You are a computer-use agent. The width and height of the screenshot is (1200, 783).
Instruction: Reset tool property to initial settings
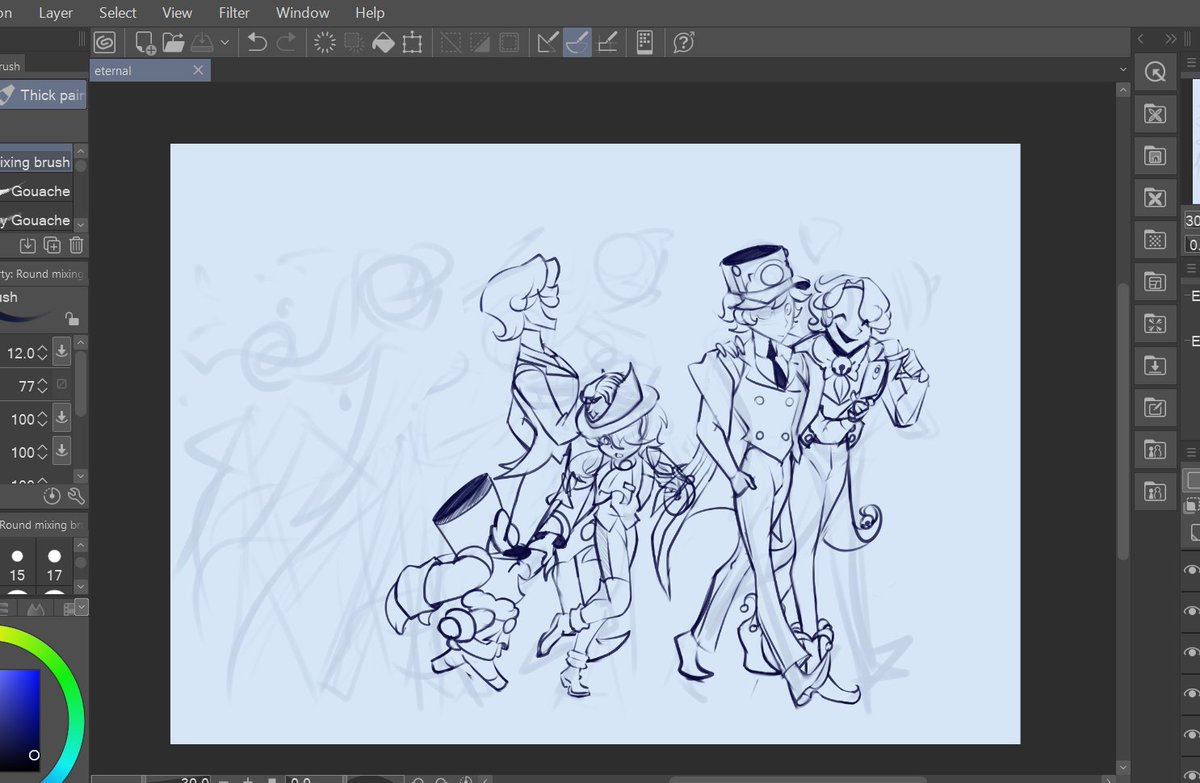(52, 496)
